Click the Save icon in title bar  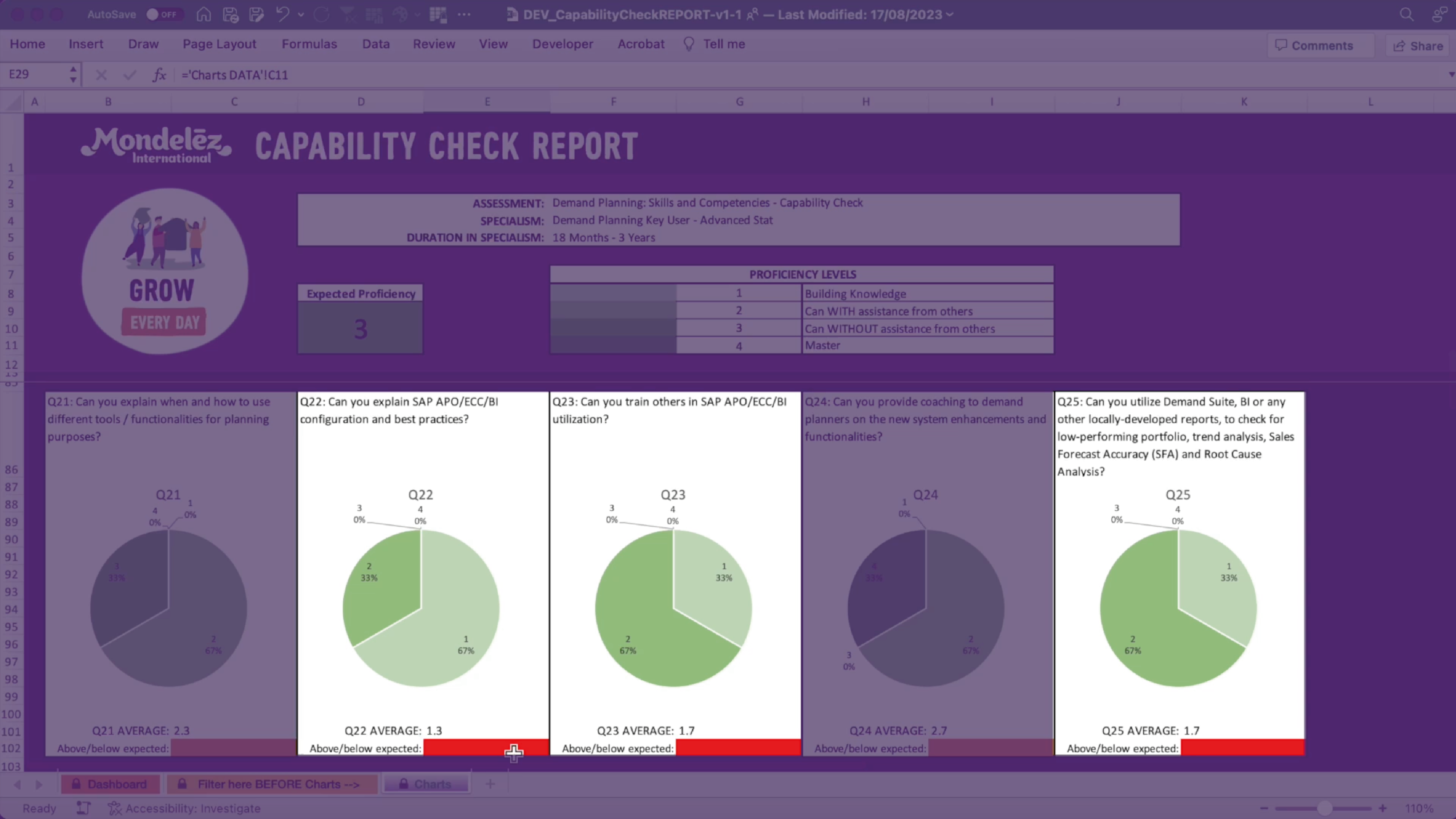click(230, 15)
